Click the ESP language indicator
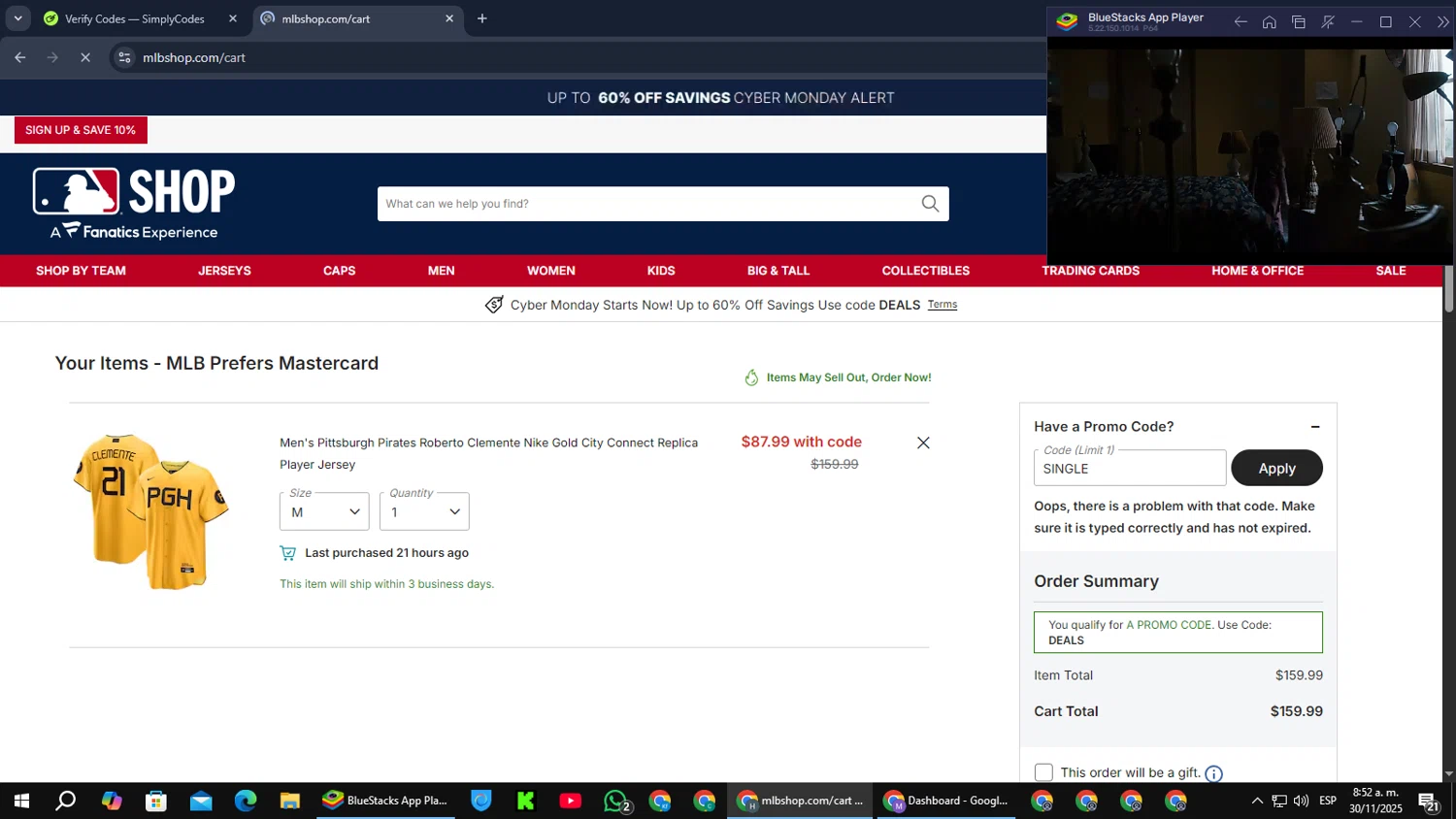The height and width of the screenshot is (819, 1456). (x=1328, y=801)
